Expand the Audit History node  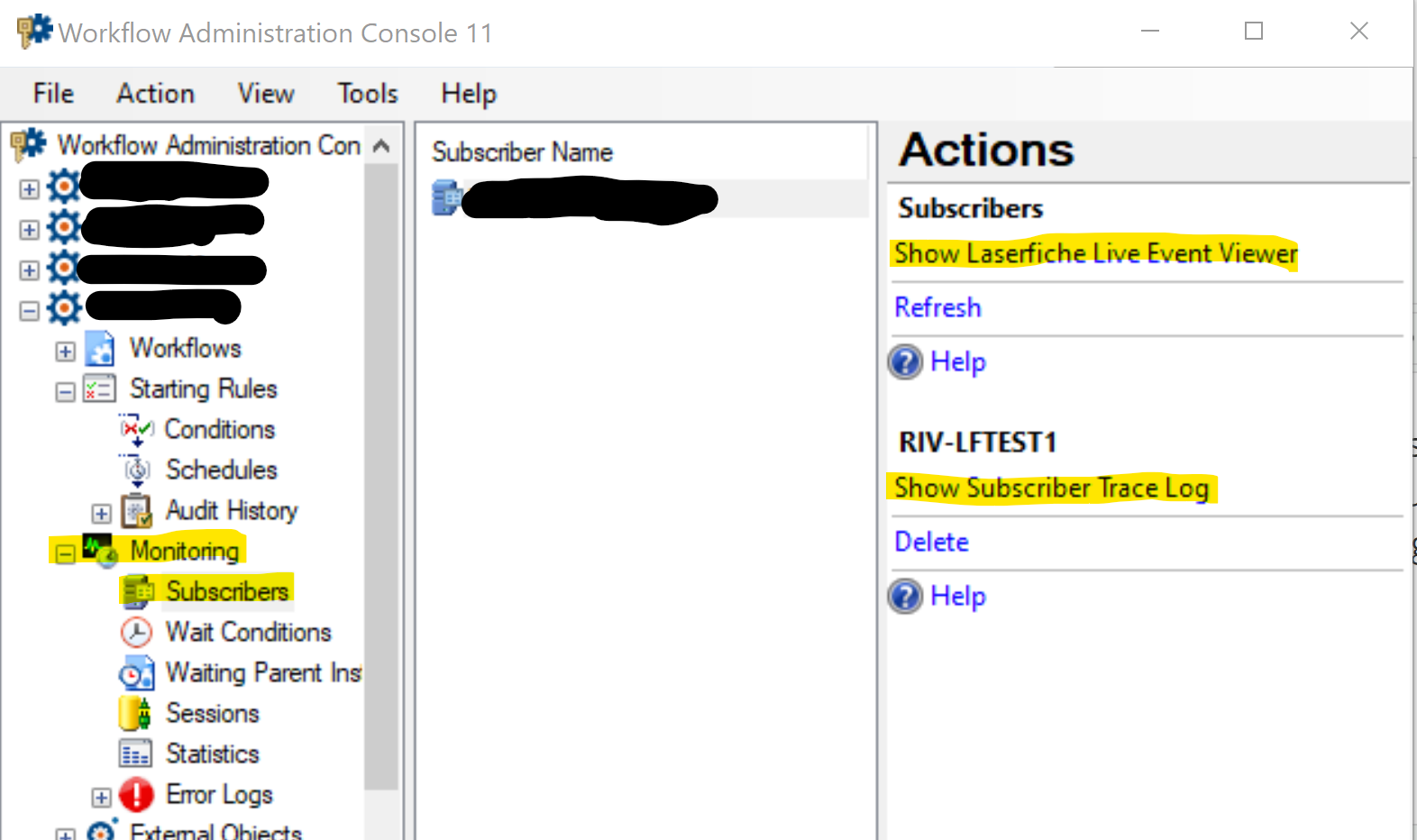(x=101, y=514)
